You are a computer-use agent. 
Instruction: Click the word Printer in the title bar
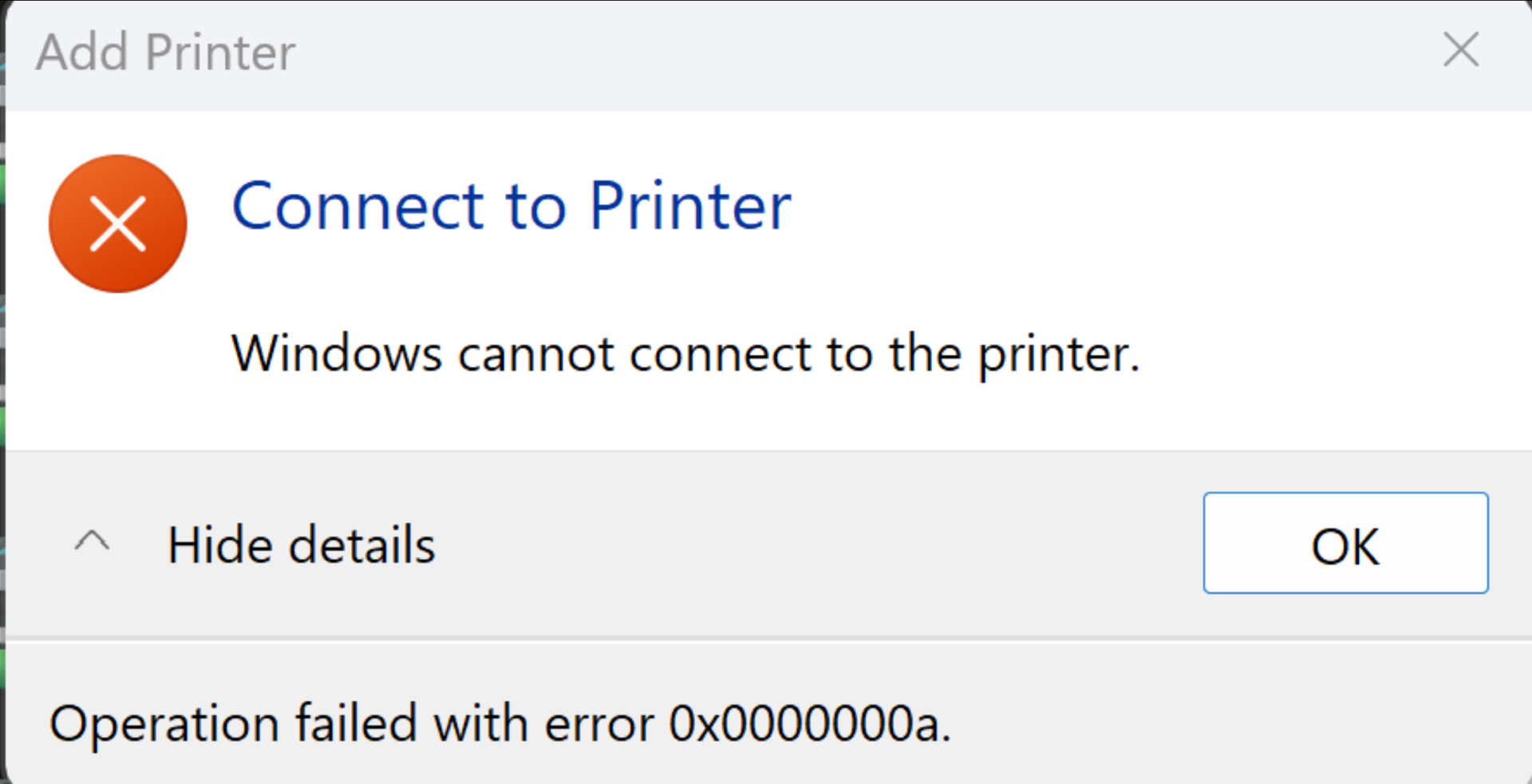[220, 53]
